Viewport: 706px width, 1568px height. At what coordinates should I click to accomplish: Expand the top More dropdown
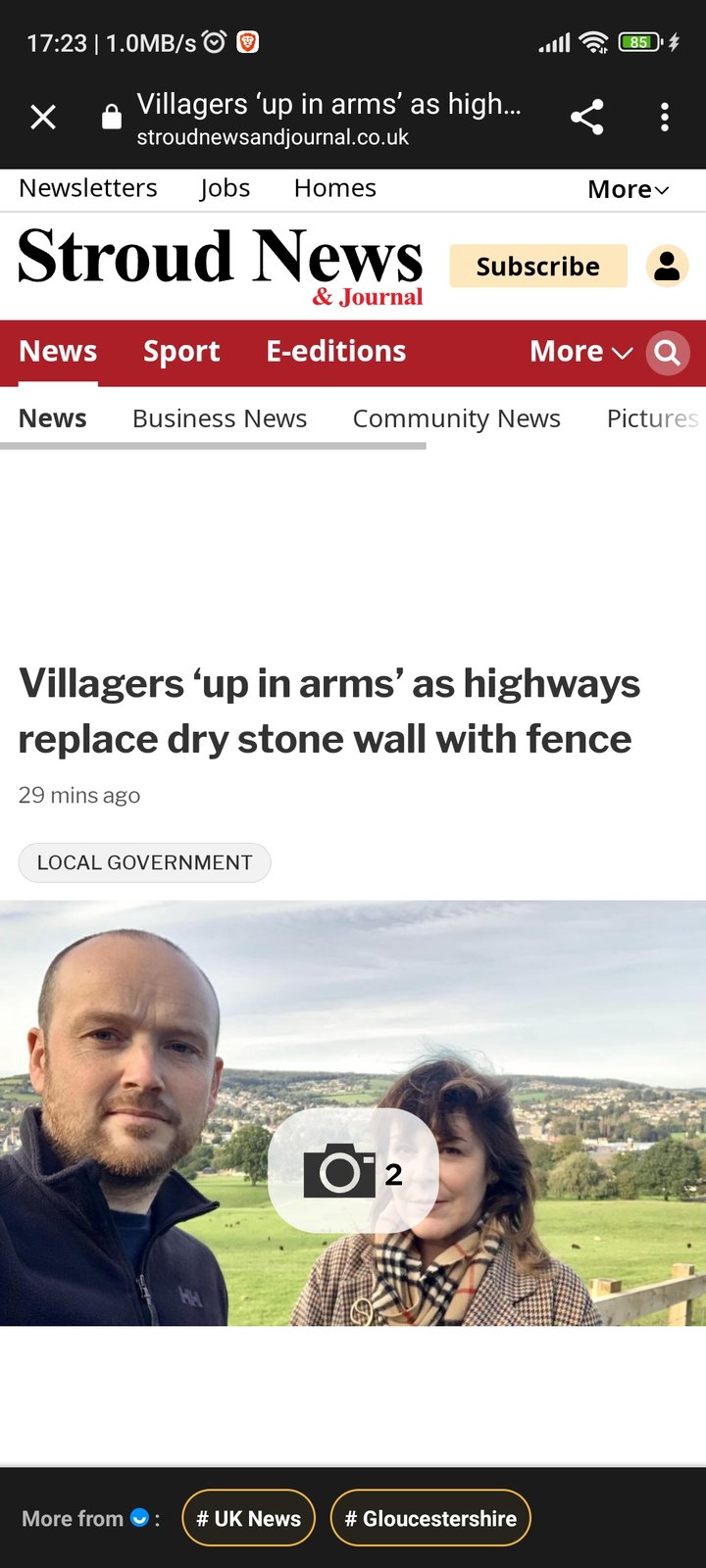pyautogui.click(x=628, y=189)
